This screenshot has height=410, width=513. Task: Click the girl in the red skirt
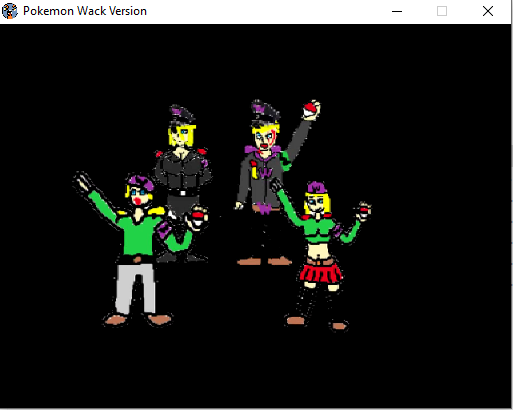pyautogui.click(x=322, y=255)
